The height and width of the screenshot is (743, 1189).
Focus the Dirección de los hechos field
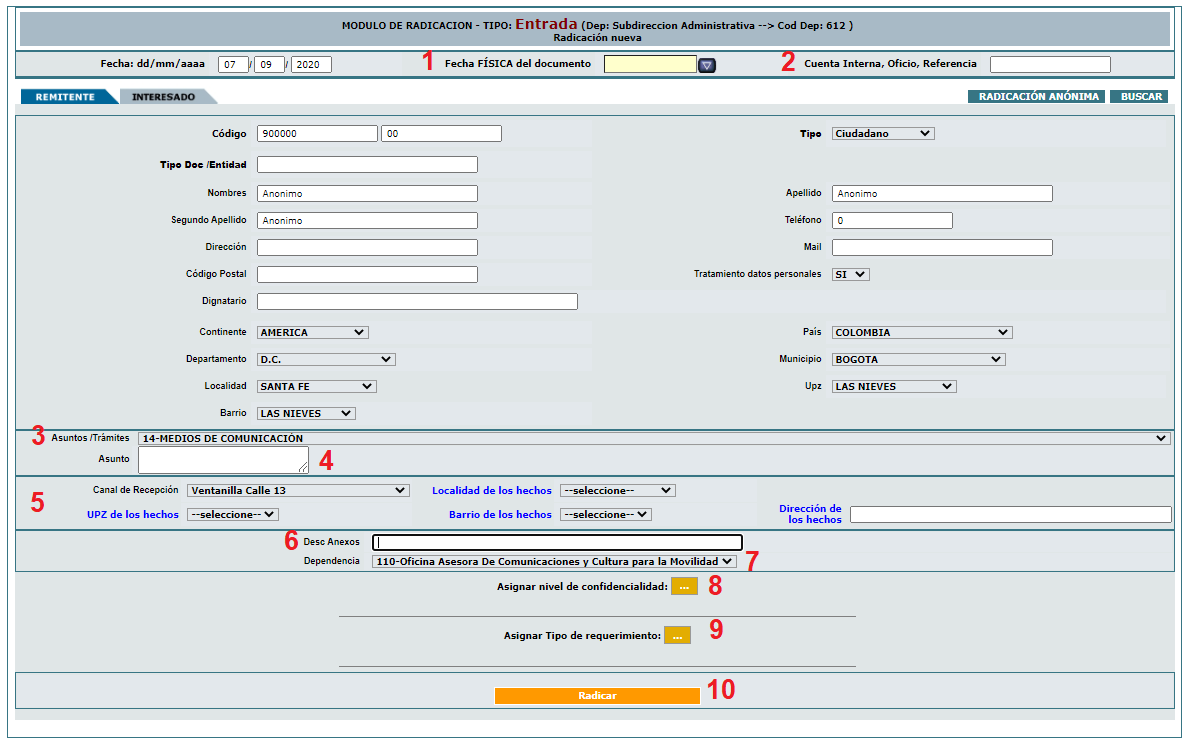pos(1011,515)
